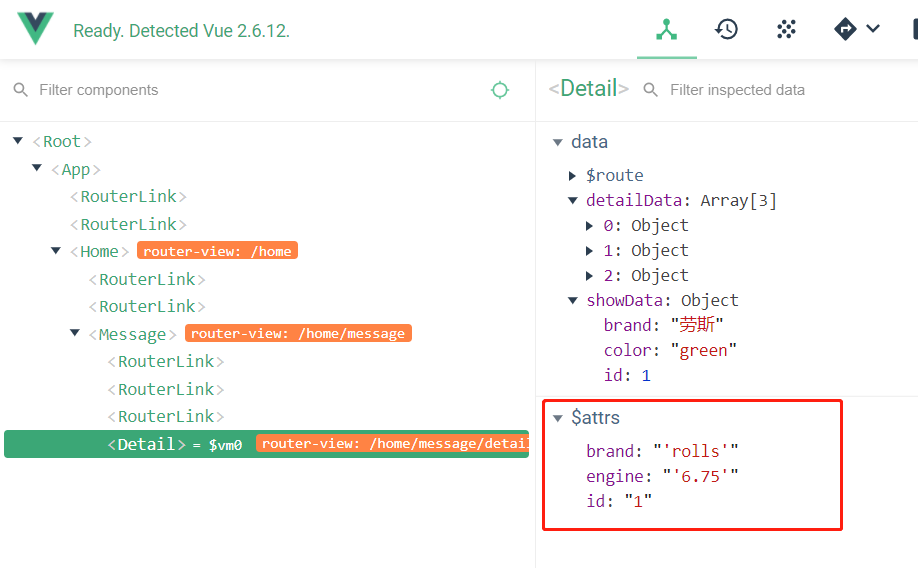Collapse the Message component node
Viewport: 918px width, 568px height.
pyautogui.click(x=74, y=333)
